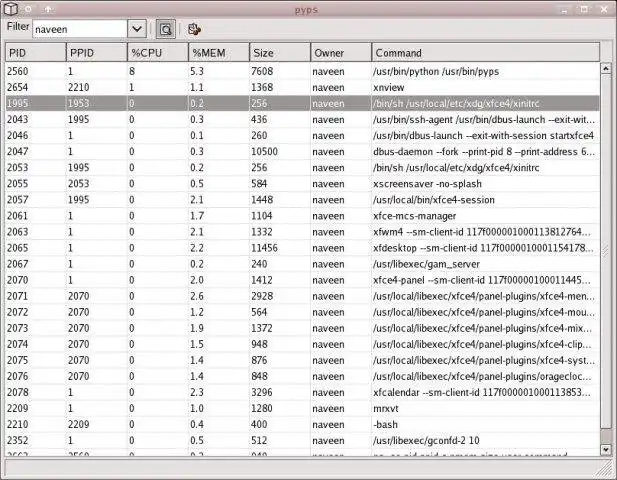Select the dbus-daemon --fork process row
617x480 pixels.
pyautogui.click(x=302, y=151)
